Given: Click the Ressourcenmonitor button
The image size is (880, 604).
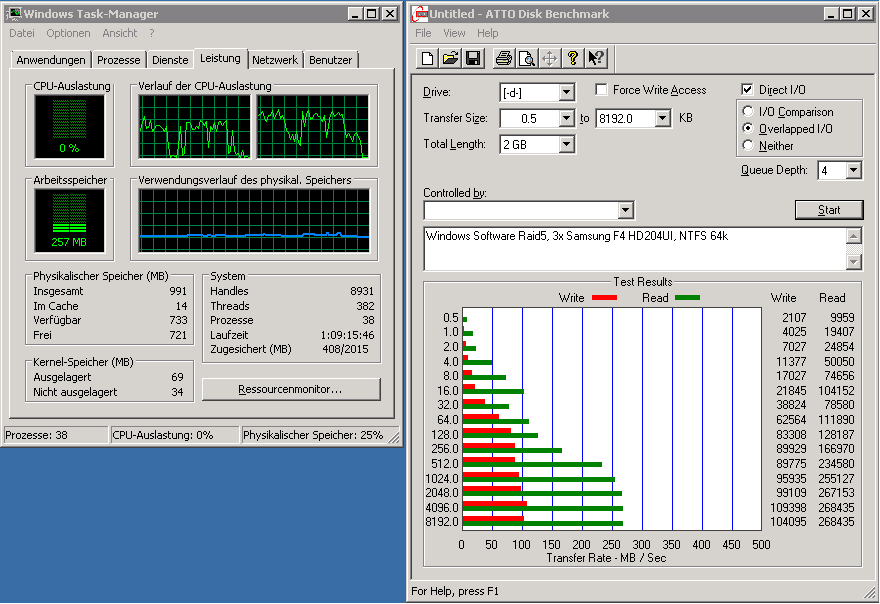Looking at the screenshot, I should point(291,389).
